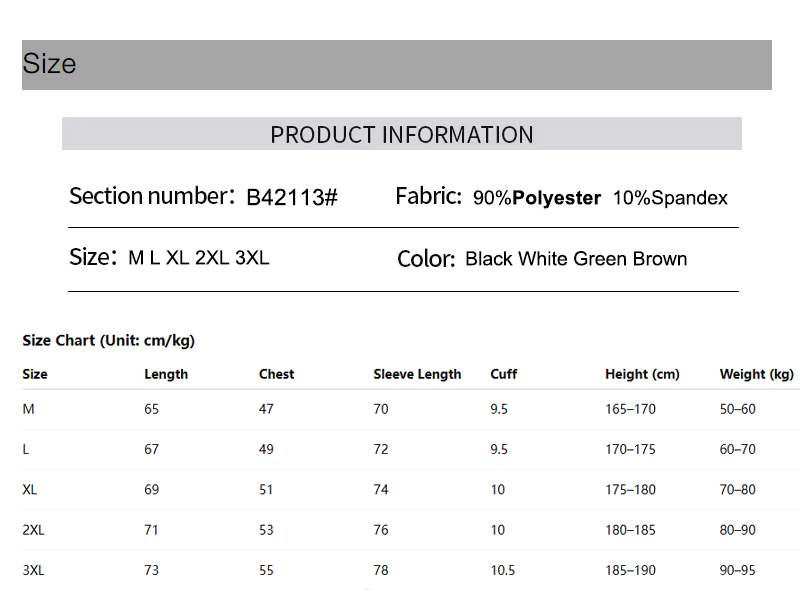Image resolution: width=800 pixels, height=605 pixels.
Task: Click the Size Chart (Unit: cm/kg) heading
Action: point(109,340)
